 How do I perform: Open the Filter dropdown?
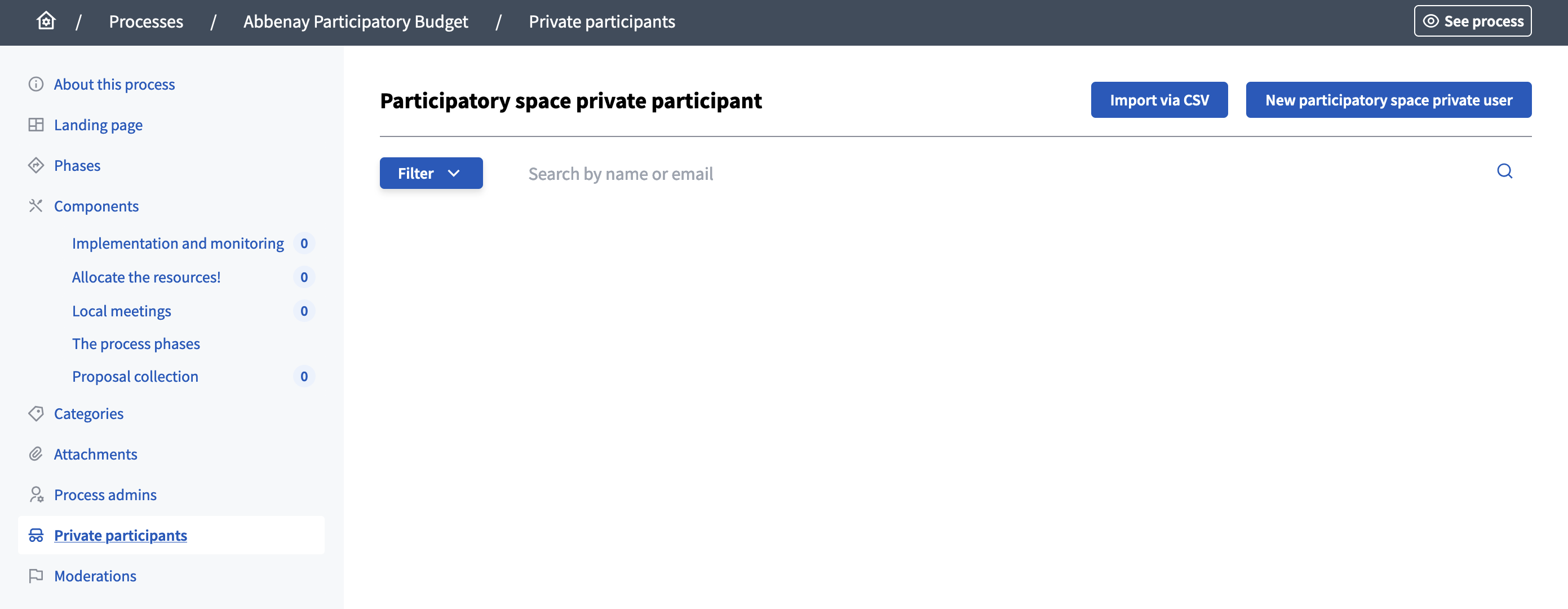coord(431,173)
